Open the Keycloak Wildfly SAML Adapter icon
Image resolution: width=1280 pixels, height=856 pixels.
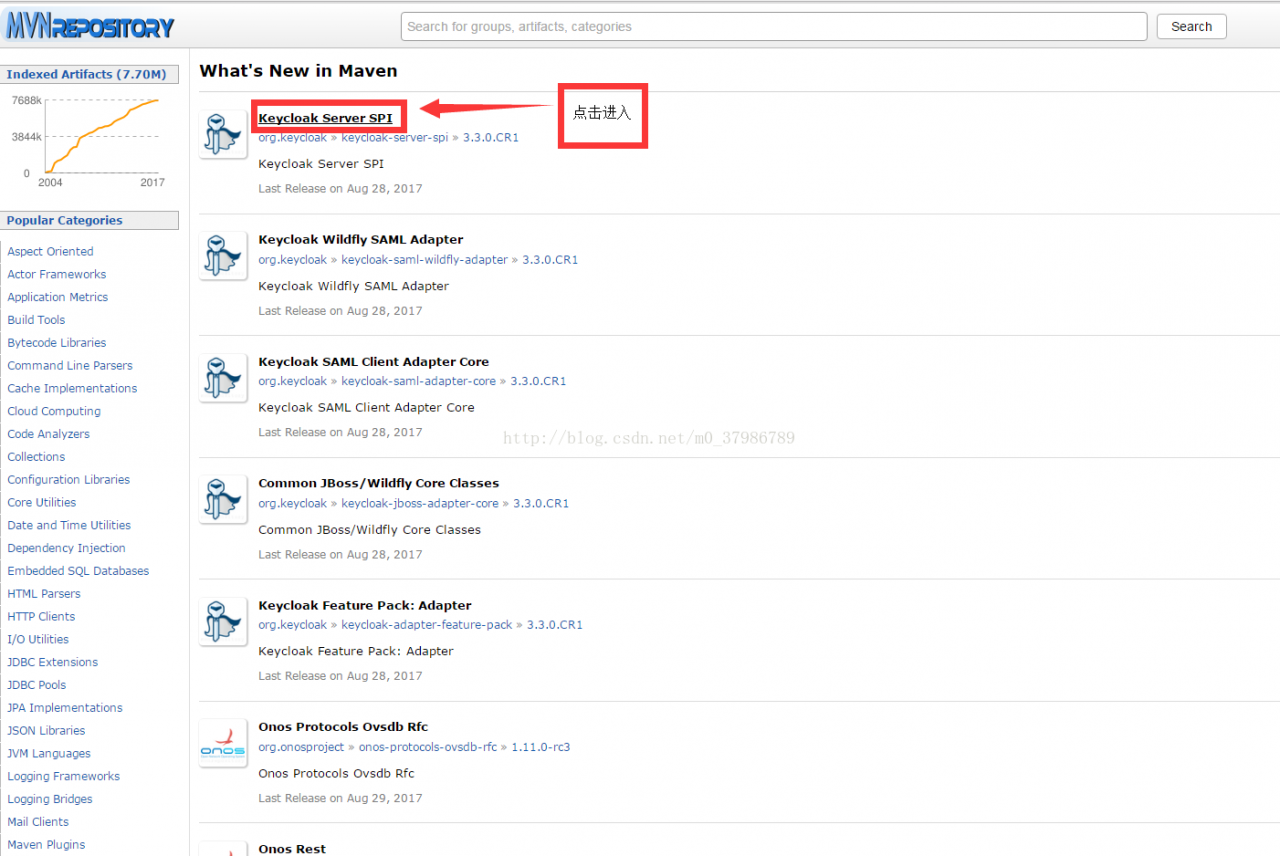click(x=223, y=257)
